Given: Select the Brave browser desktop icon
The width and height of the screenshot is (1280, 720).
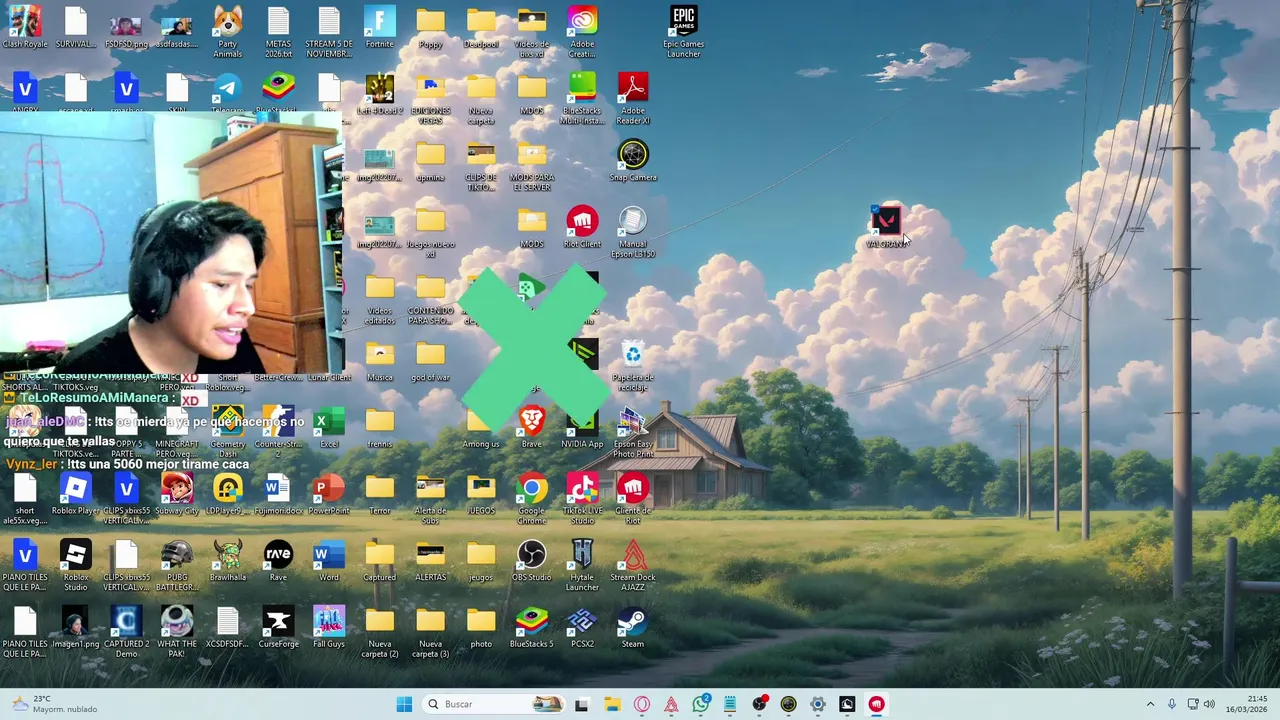Looking at the screenshot, I should tap(532, 427).
